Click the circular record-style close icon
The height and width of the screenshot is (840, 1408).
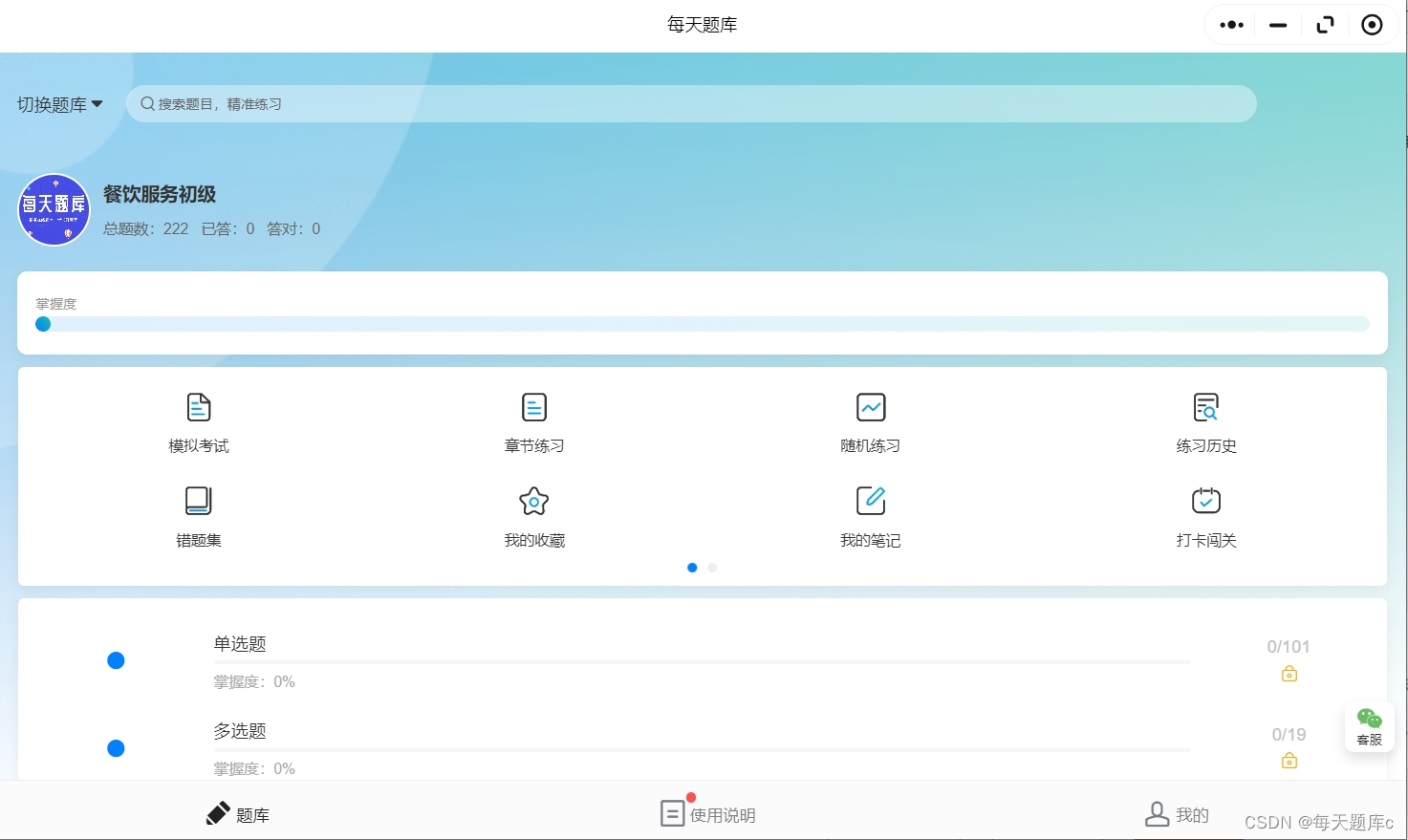1372,25
